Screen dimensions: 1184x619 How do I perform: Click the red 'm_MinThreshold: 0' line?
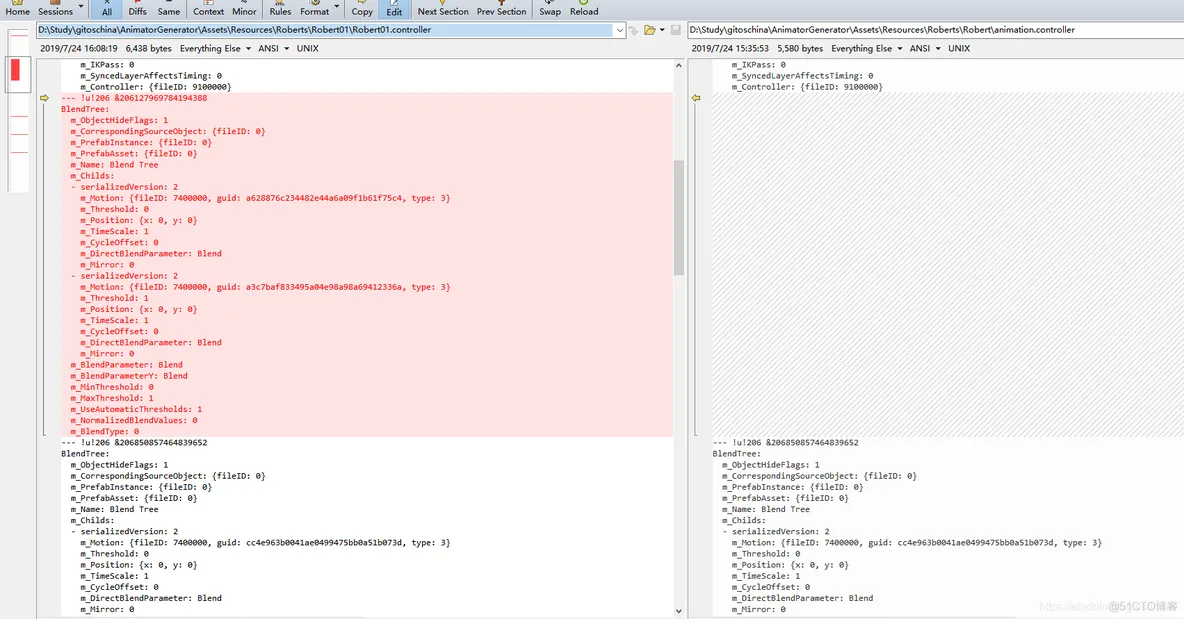112,387
